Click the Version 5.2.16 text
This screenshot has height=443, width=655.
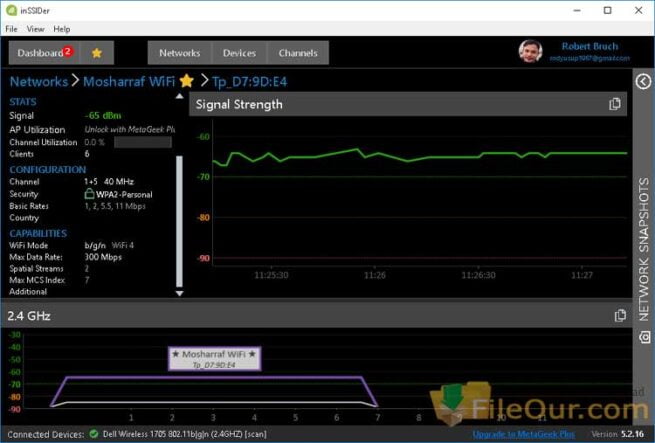617,434
